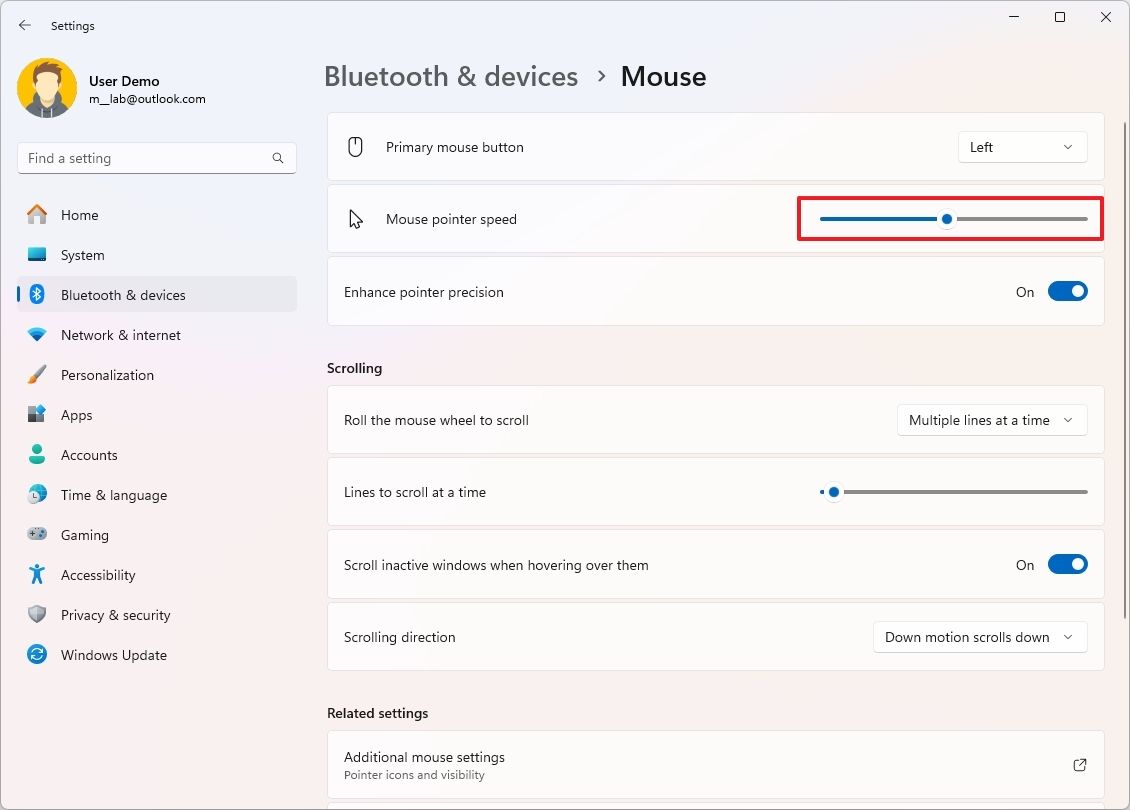The height and width of the screenshot is (810, 1130).
Task: Open Additional mouse settings
Action: tap(716, 765)
